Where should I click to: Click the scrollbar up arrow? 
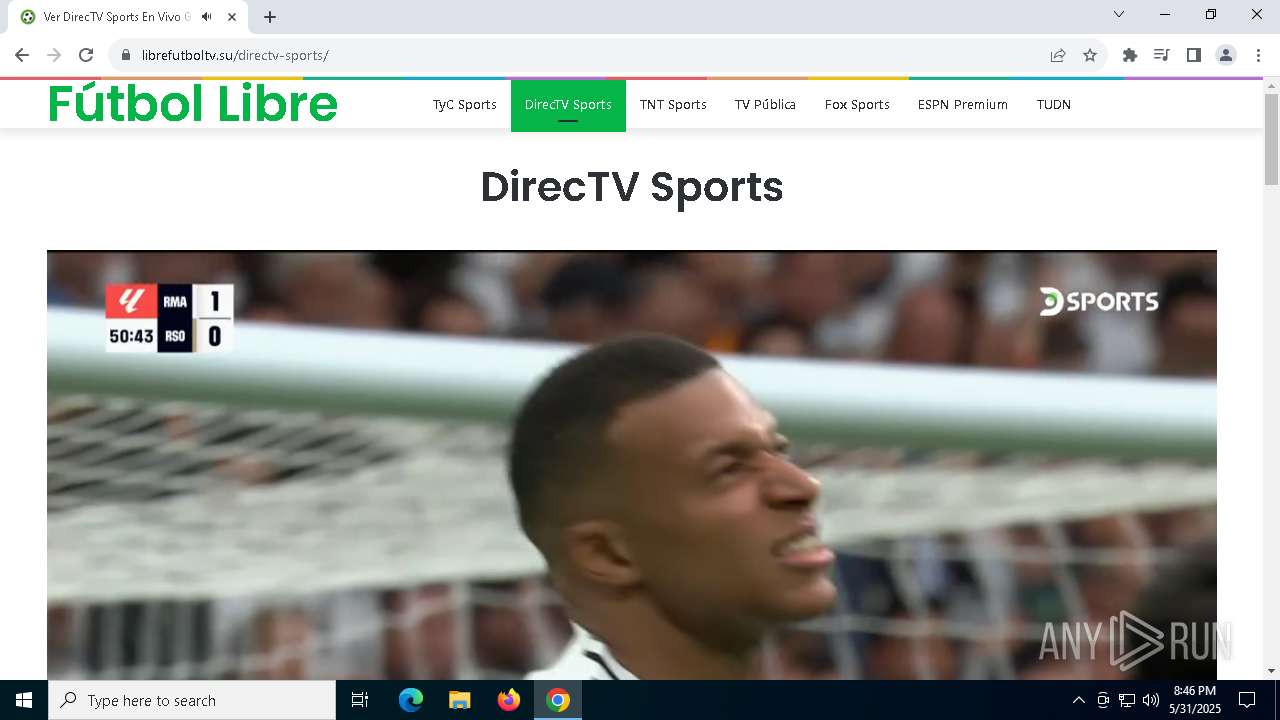coord(1272,85)
